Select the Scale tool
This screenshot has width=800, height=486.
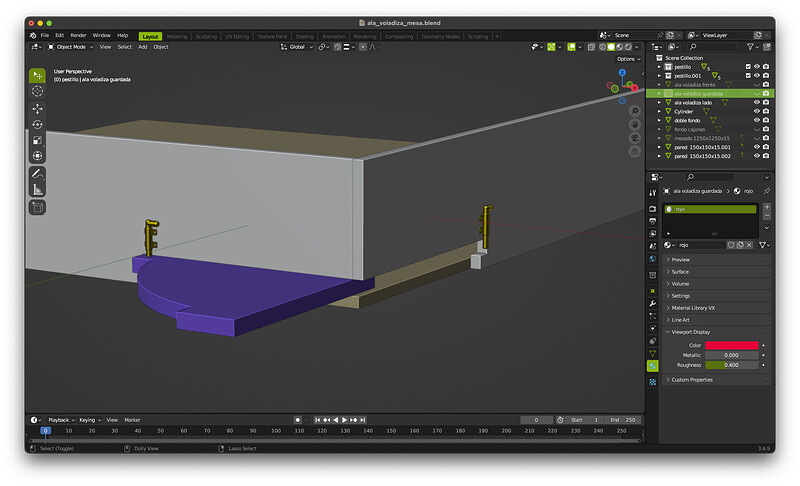click(37, 140)
